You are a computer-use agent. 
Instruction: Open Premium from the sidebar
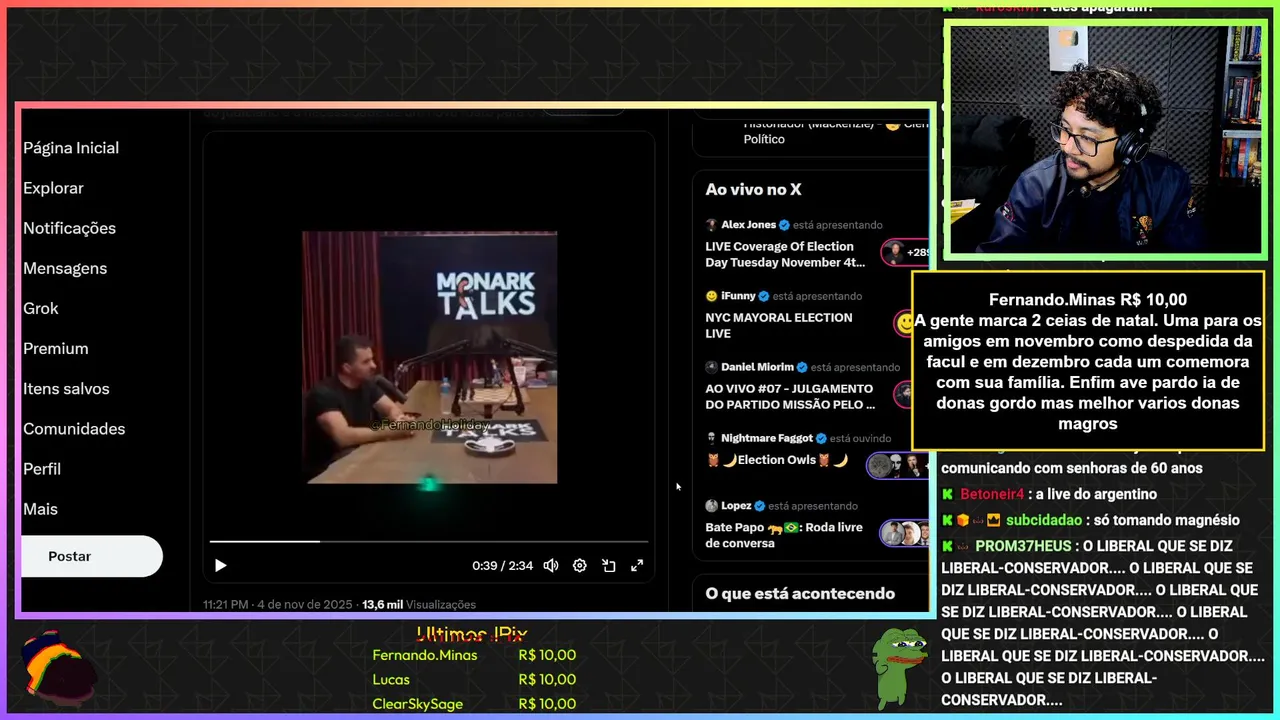(56, 348)
